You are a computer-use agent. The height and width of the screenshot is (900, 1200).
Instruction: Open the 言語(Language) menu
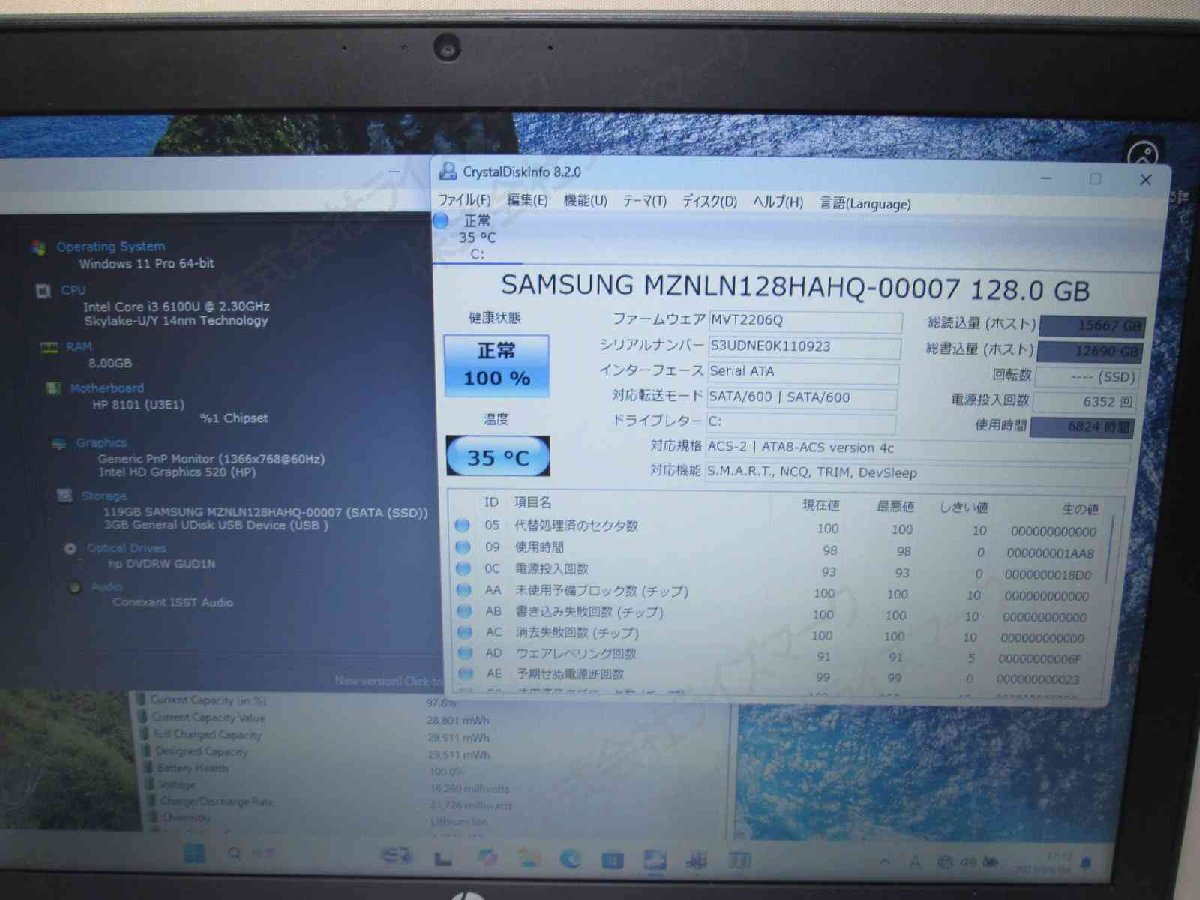[865, 203]
